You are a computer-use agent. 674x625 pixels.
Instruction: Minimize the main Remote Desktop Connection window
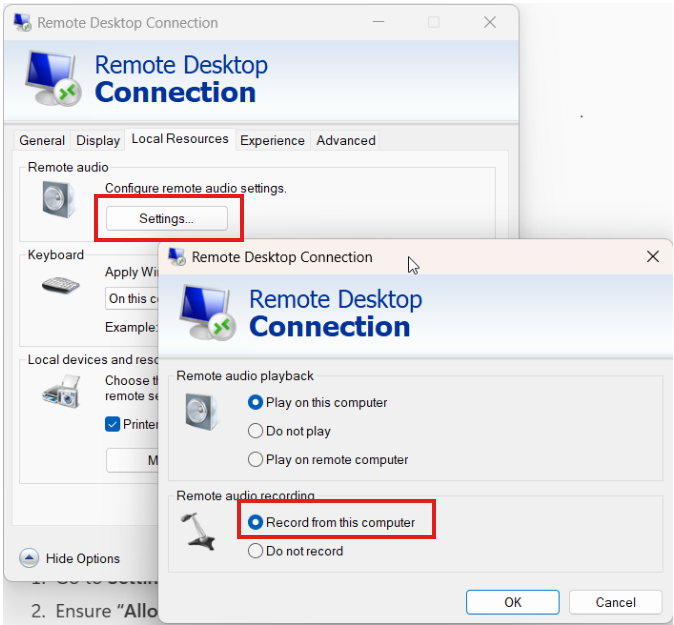pyautogui.click(x=378, y=22)
